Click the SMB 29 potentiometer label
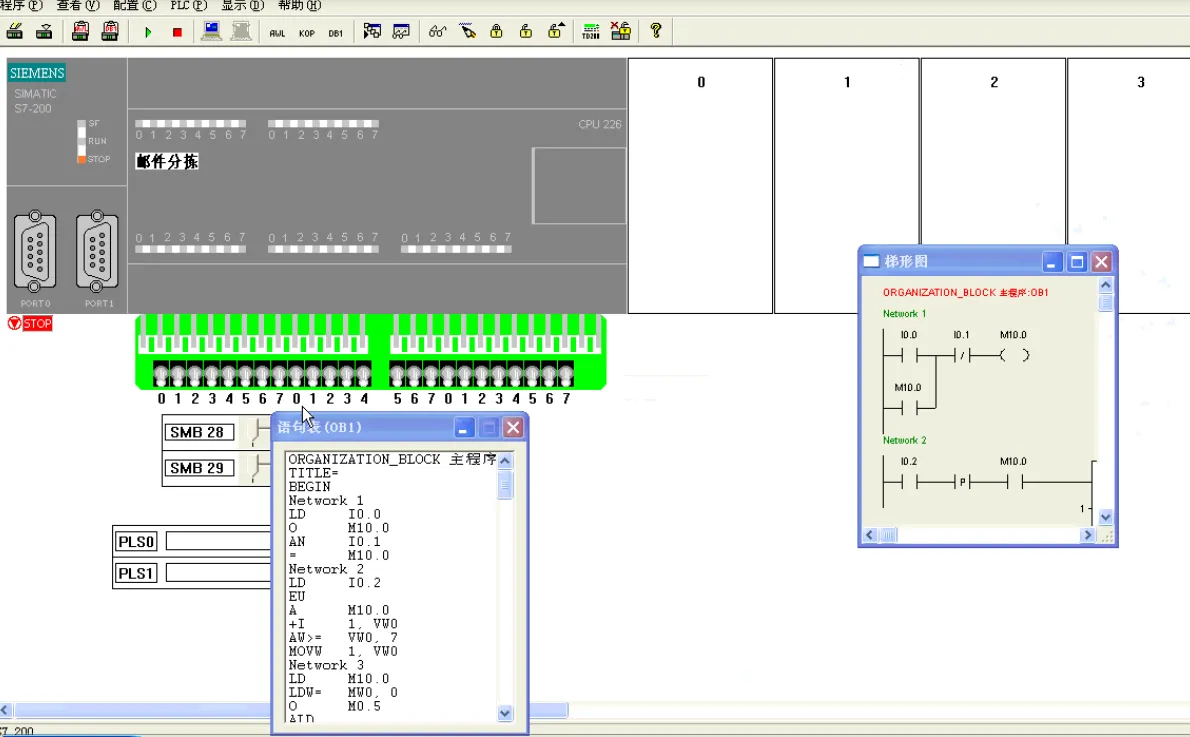The height and width of the screenshot is (737, 1190). pyautogui.click(x=197, y=468)
